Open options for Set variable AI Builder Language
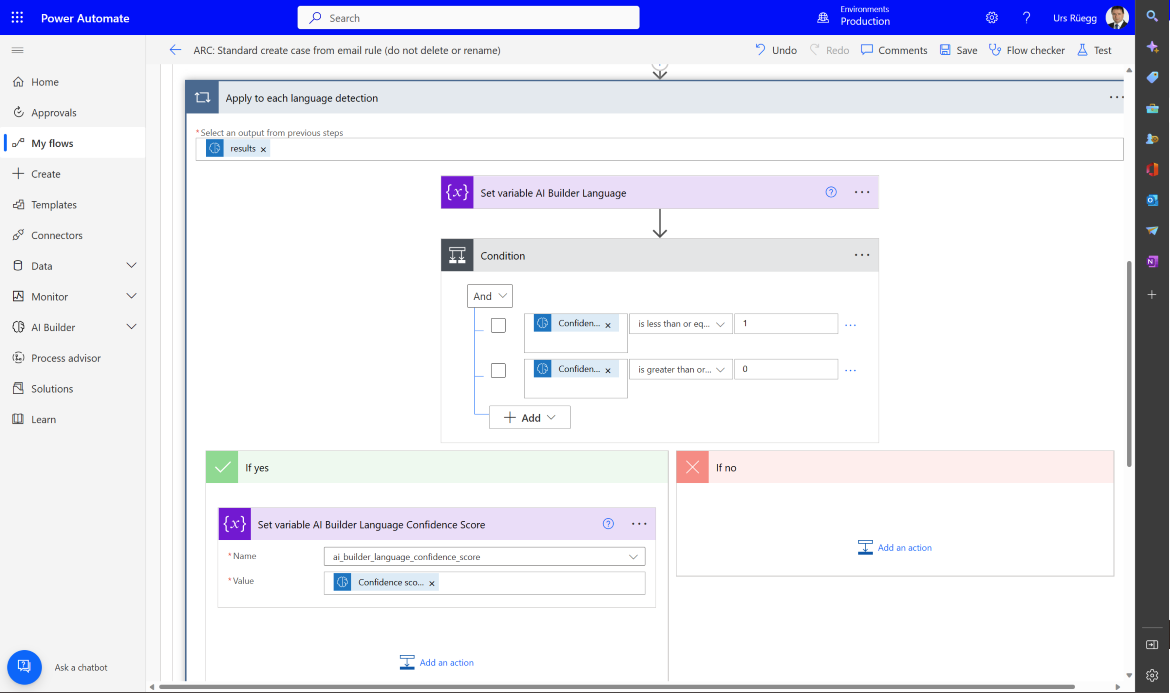This screenshot has width=1170, height=693. click(x=862, y=192)
